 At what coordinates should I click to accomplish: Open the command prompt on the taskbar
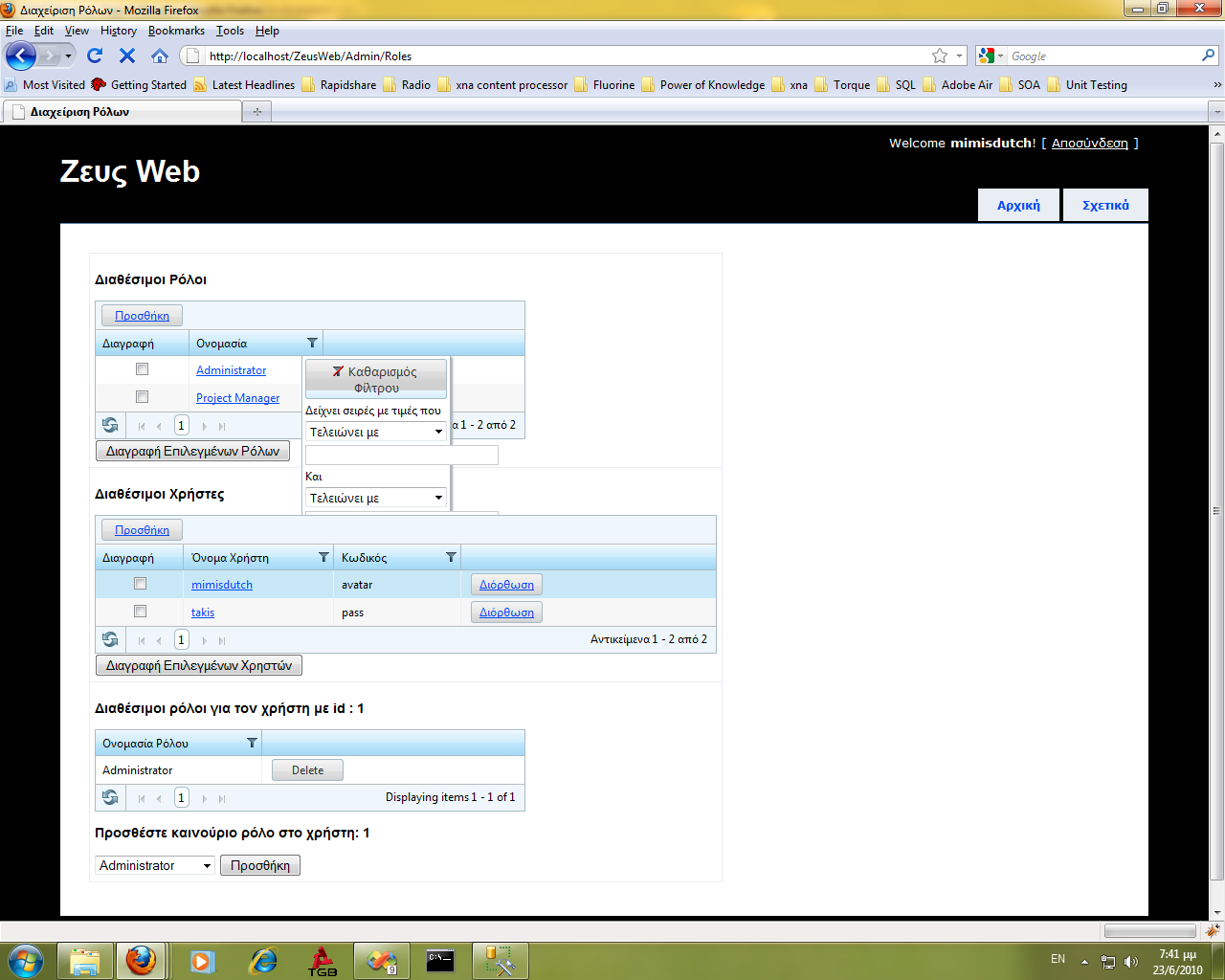coord(440,960)
